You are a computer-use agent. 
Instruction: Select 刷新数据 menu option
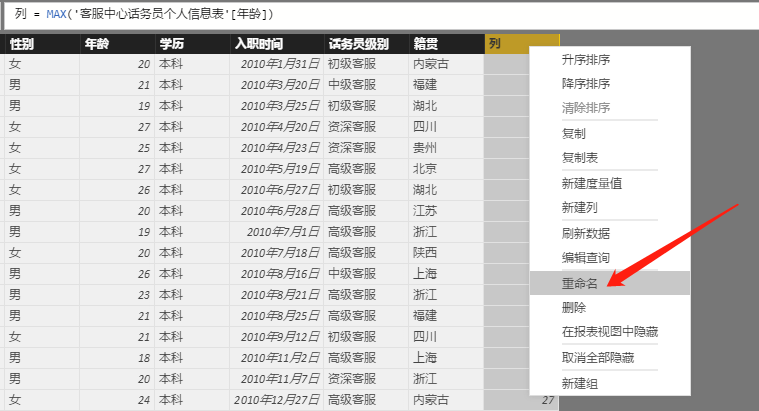586,233
